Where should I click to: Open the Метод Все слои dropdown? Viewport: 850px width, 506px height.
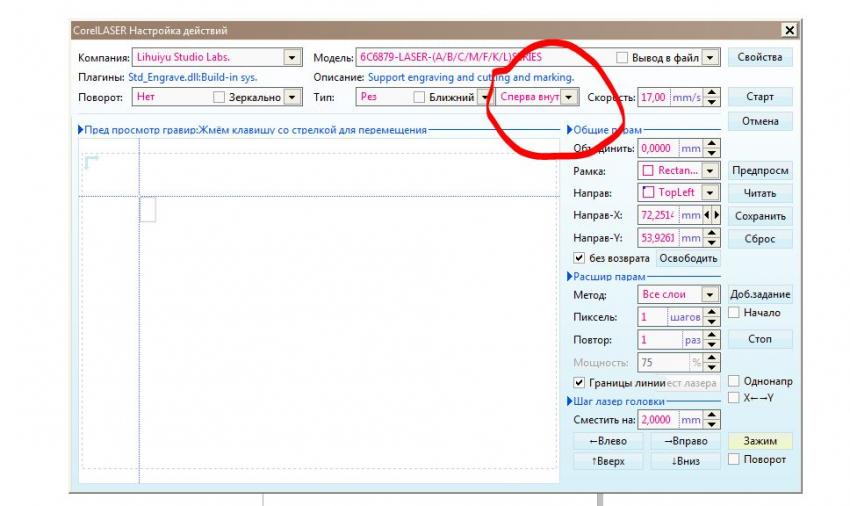[x=711, y=295]
